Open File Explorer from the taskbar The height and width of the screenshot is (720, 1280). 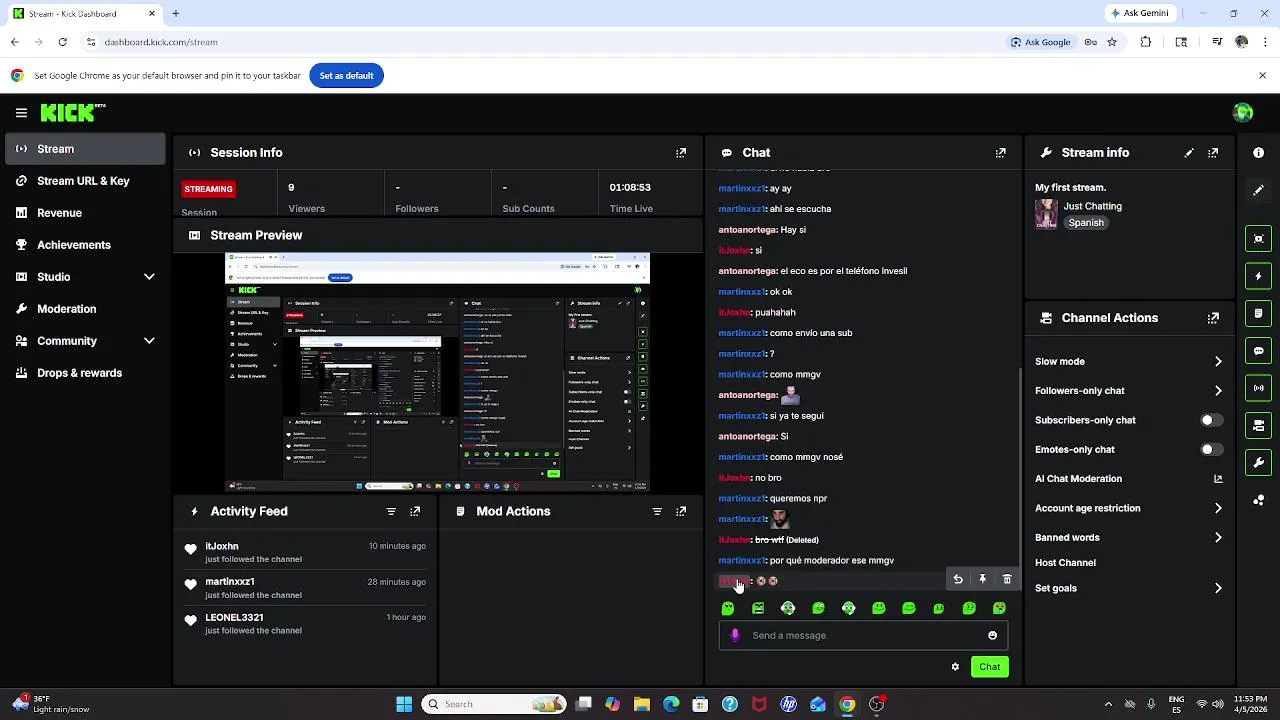(x=642, y=704)
